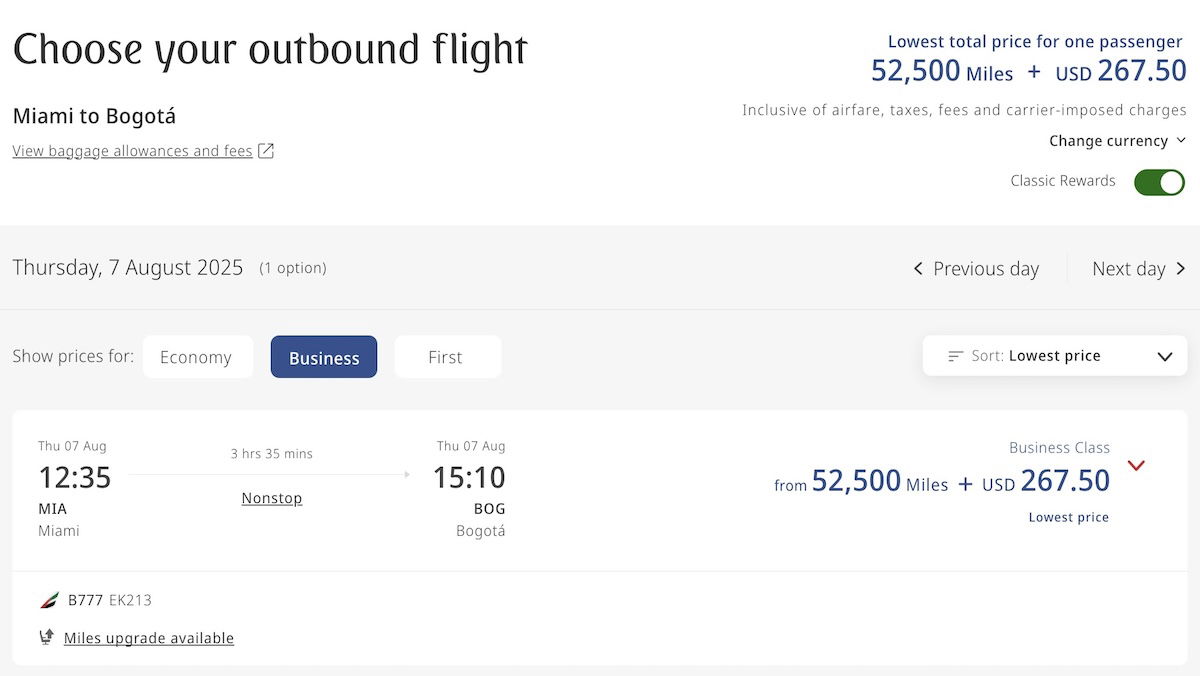The width and height of the screenshot is (1200, 676).
Task: Go to Next day flights
Action: [1139, 269]
